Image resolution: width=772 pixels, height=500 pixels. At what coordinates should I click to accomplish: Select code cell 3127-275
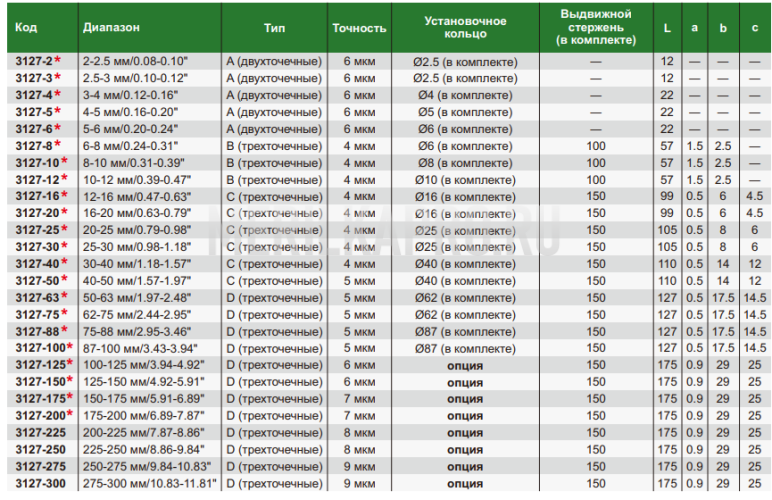coord(40,466)
